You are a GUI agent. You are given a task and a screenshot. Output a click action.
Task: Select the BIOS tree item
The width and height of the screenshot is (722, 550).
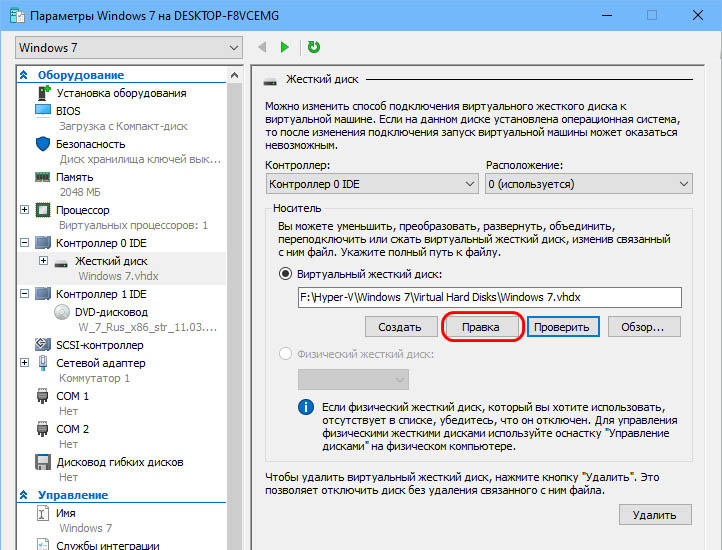[68, 111]
